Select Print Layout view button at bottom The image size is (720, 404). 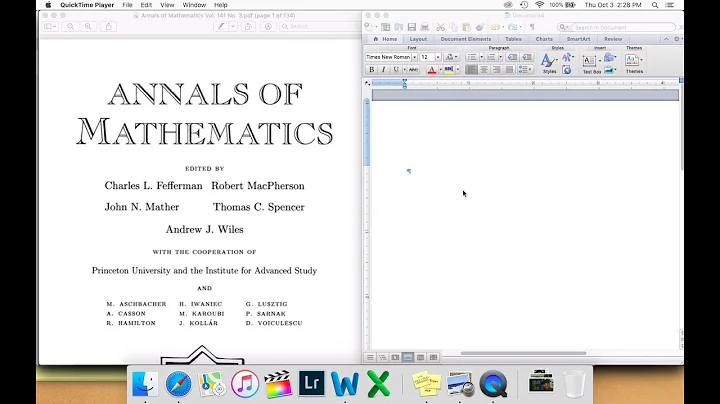pyautogui.click(x=407, y=357)
